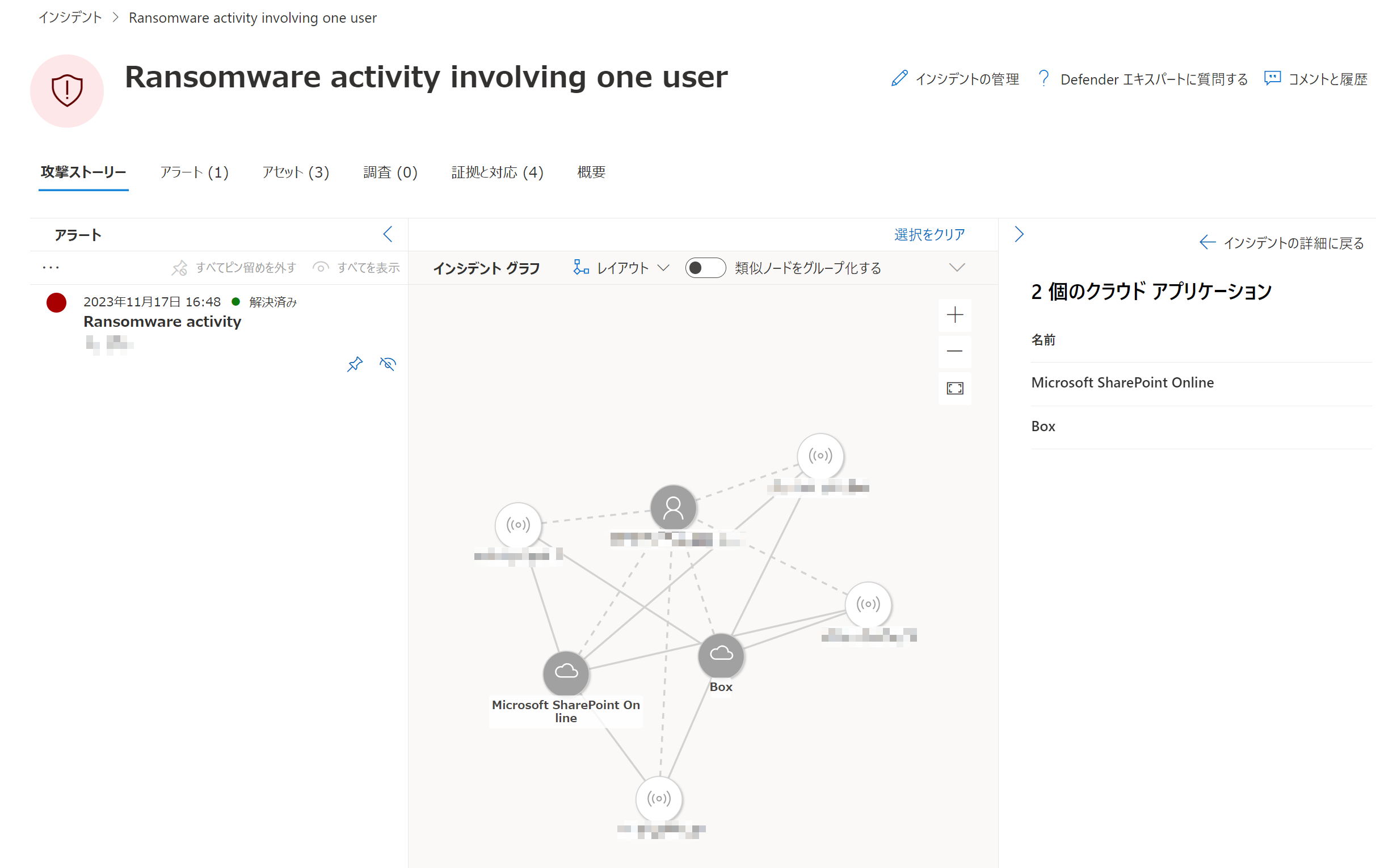Zoom out of the incident graph
Viewport: 1376px width, 868px height.
pos(954,351)
